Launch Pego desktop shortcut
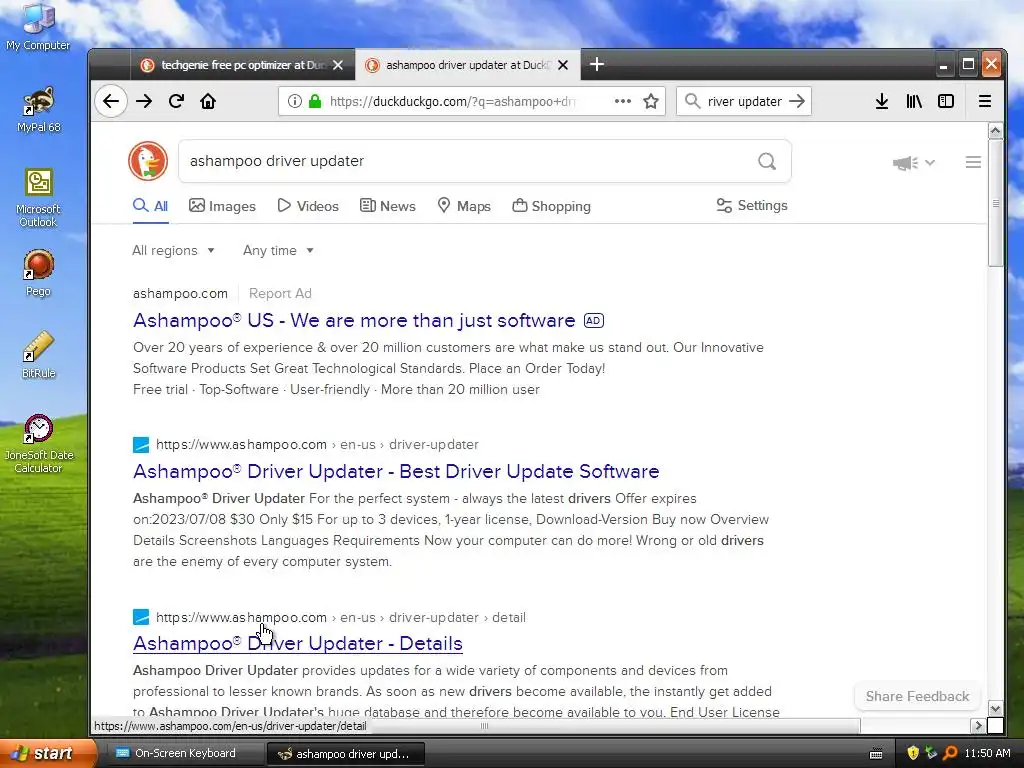 [x=38, y=273]
